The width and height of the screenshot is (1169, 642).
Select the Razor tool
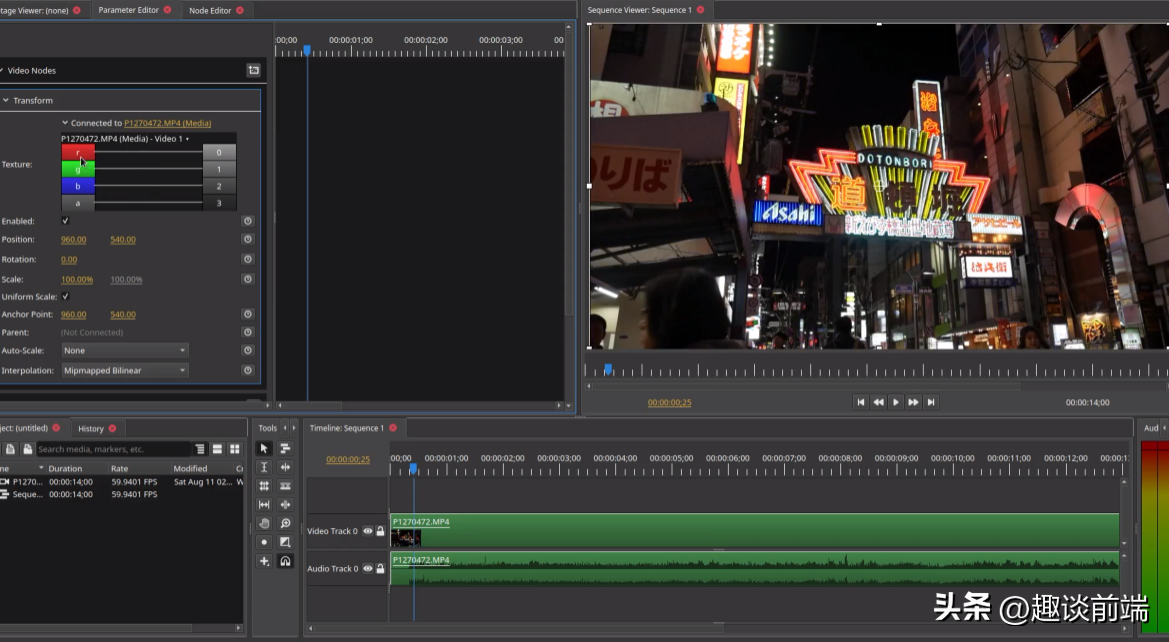(x=286, y=485)
